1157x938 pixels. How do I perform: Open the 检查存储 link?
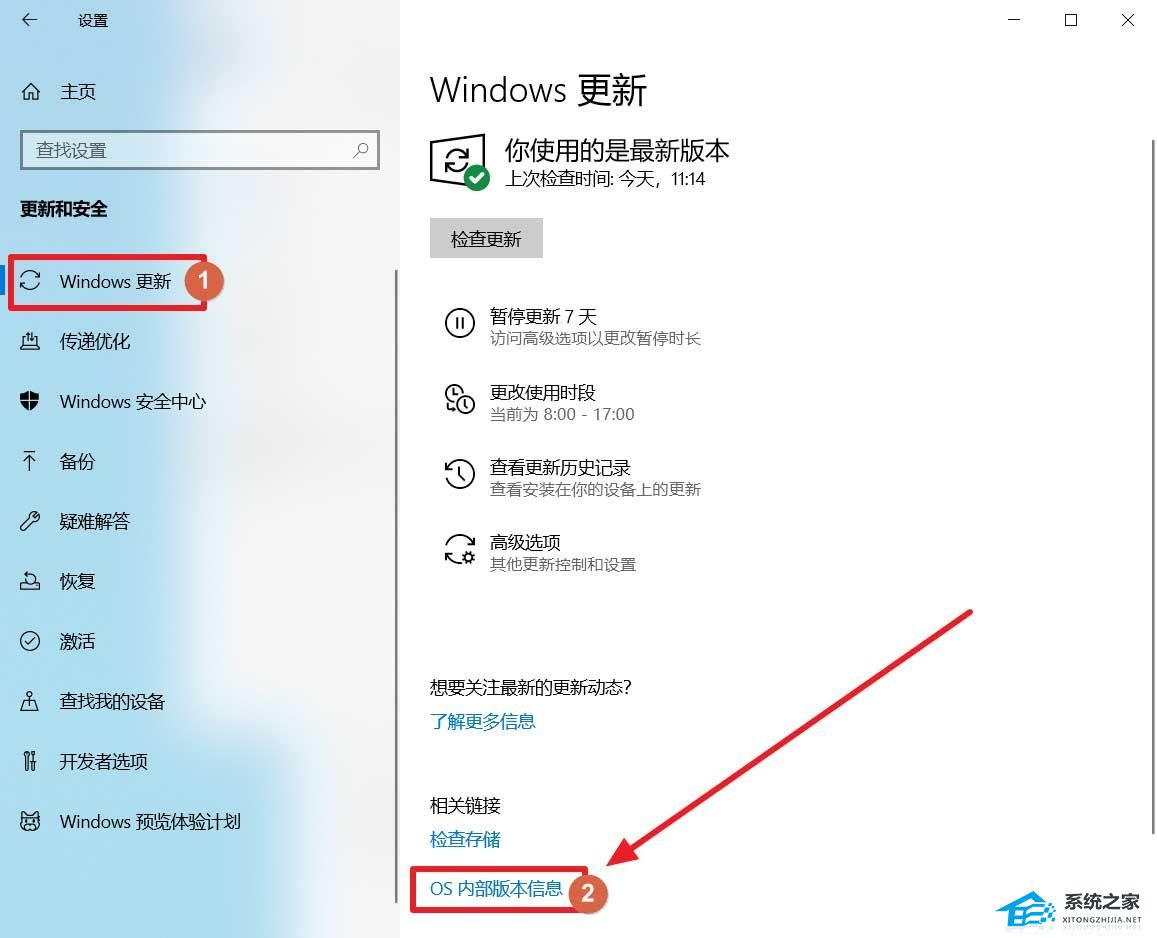coord(465,839)
